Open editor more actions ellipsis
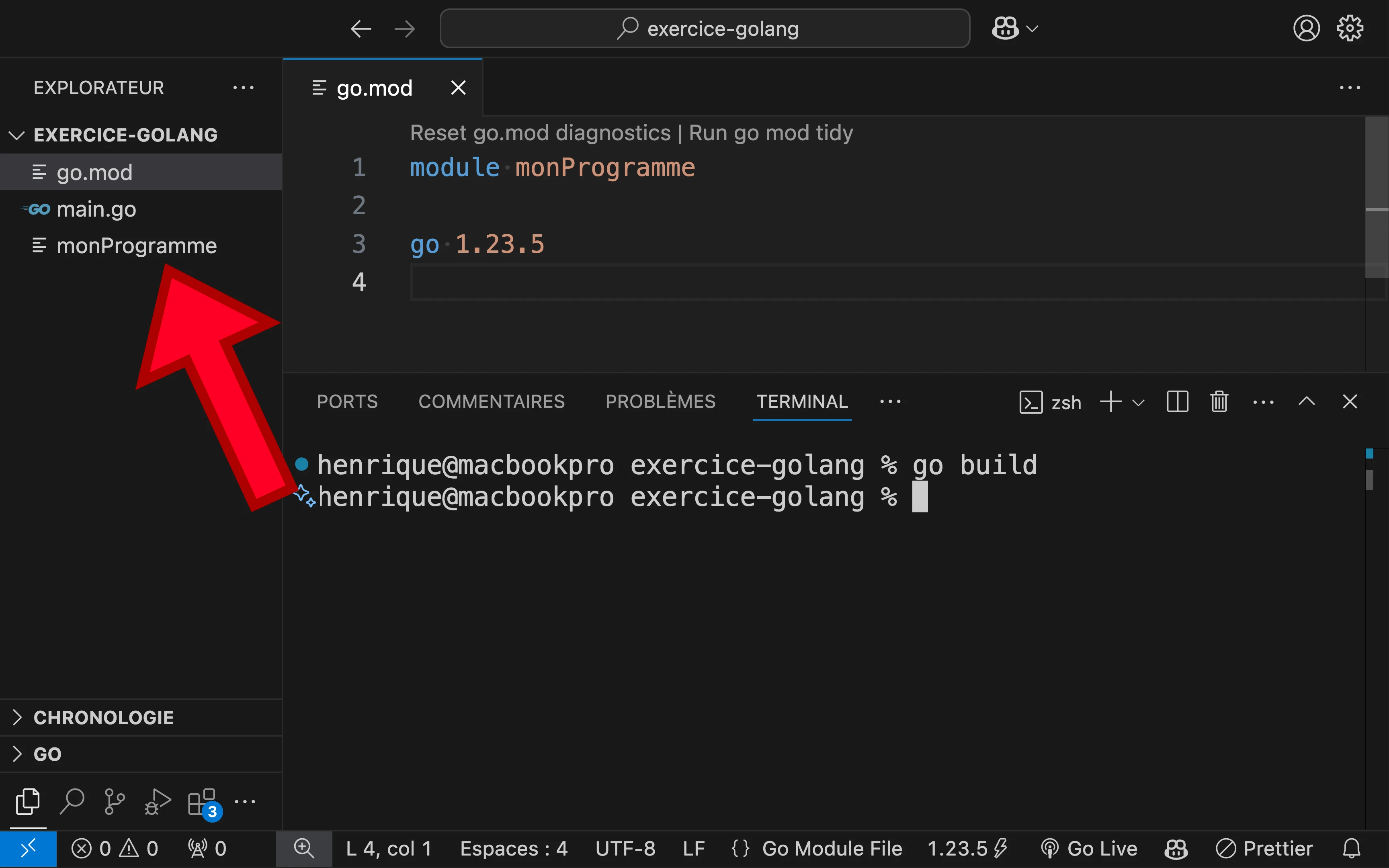Screen dimensions: 1389x868 [x=1349, y=88]
